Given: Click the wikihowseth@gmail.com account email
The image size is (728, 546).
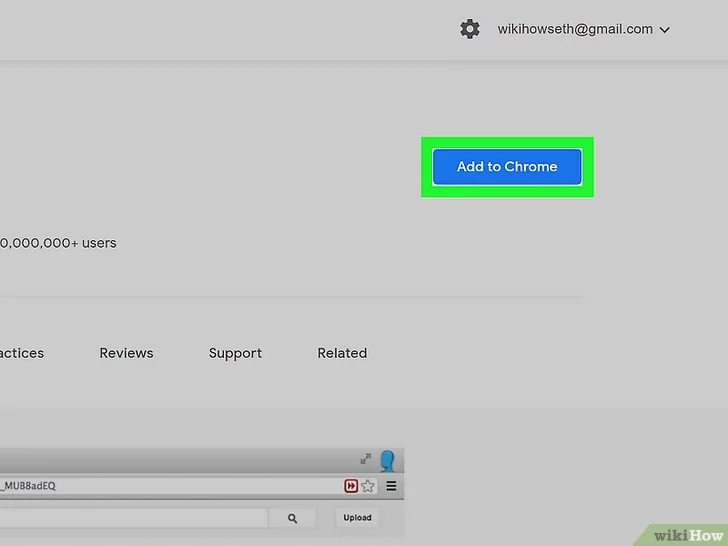Looking at the screenshot, I should [x=575, y=29].
